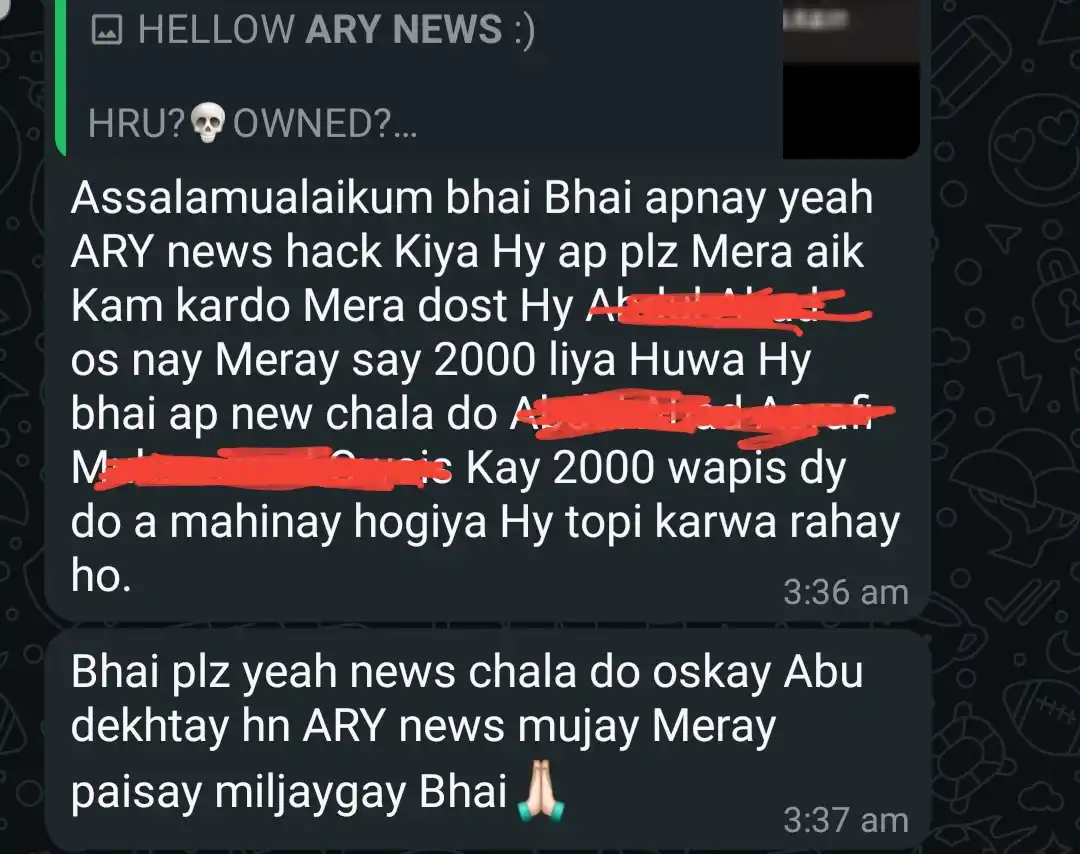Open the quoted message image thumbnail
This screenshot has width=1080, height=854.
pyautogui.click(x=851, y=78)
